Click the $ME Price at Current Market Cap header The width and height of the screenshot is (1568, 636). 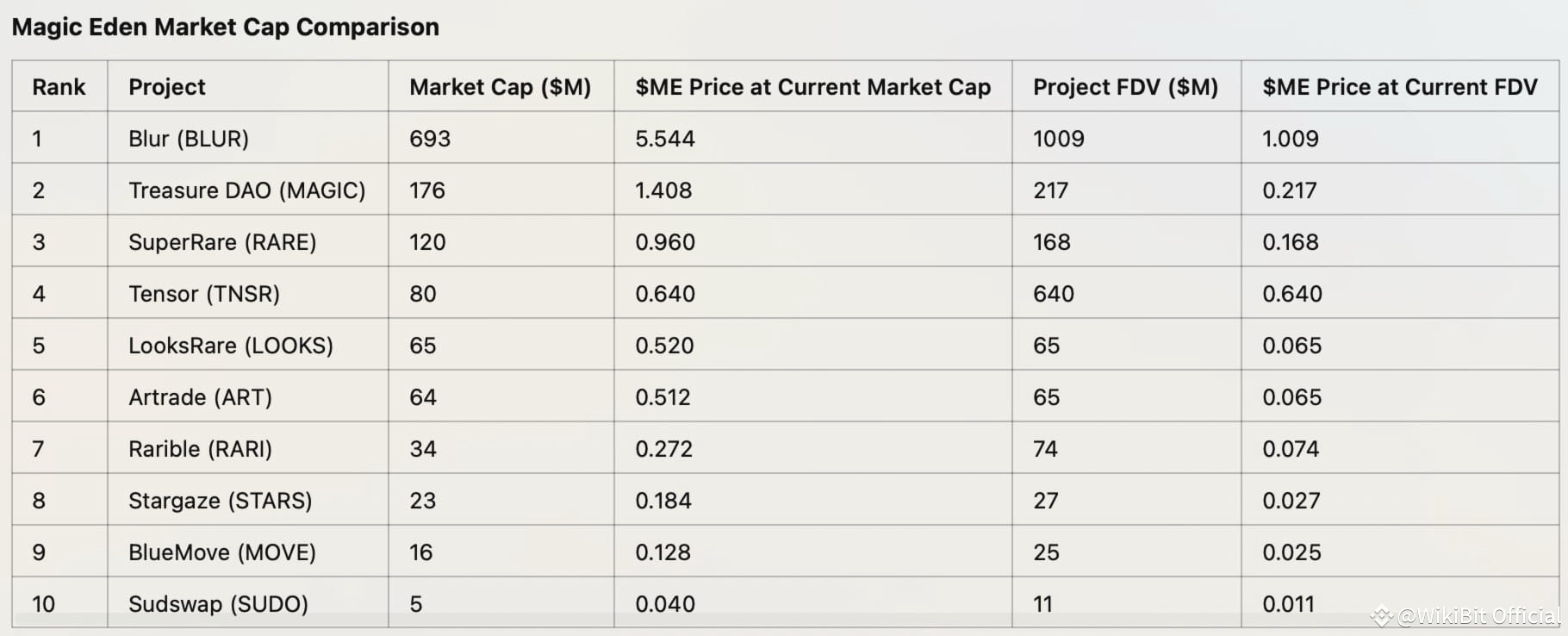[812, 87]
